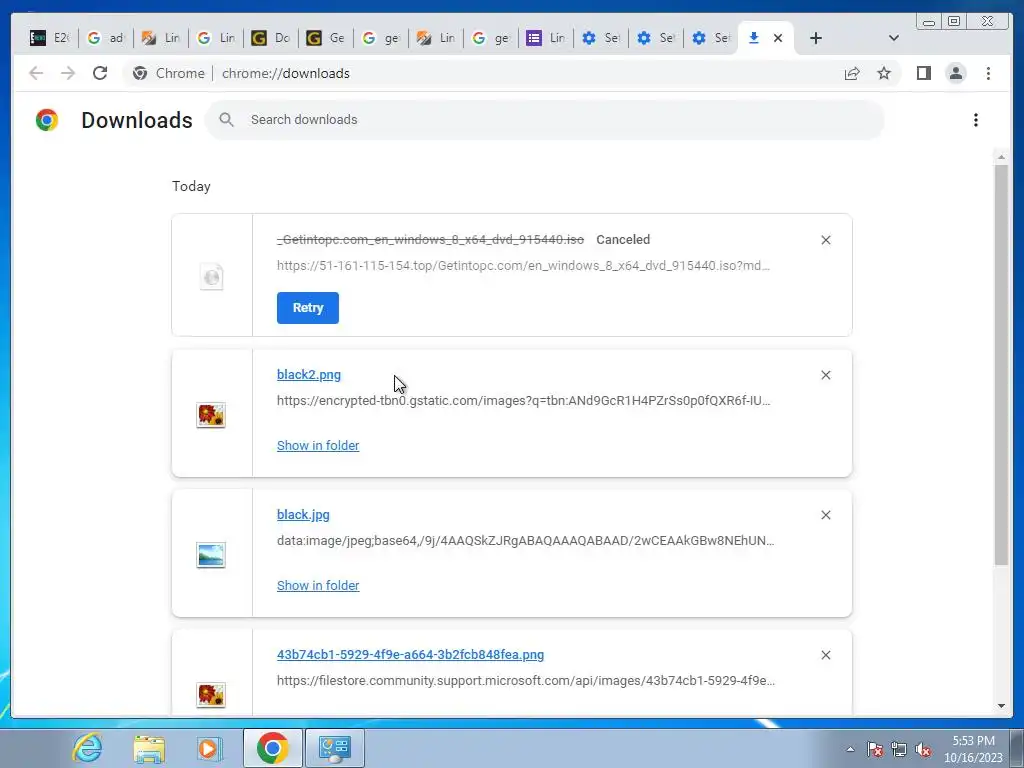The image size is (1024, 768).
Task: Click the encrypted-tbn0.gstatic.com URL text
Action: [x=524, y=400]
